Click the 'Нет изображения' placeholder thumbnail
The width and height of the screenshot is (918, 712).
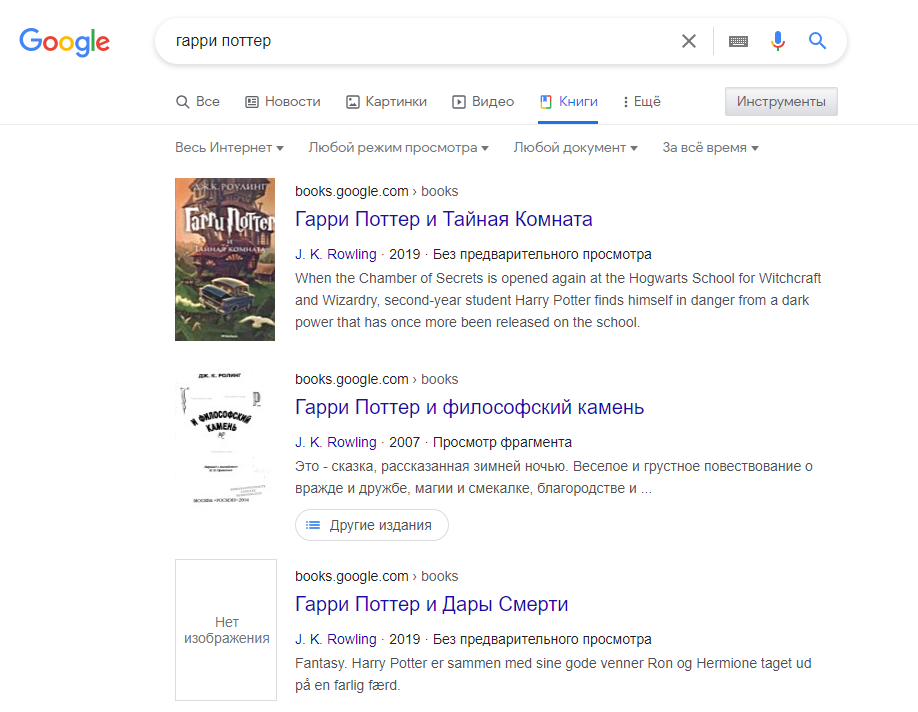tap(226, 630)
